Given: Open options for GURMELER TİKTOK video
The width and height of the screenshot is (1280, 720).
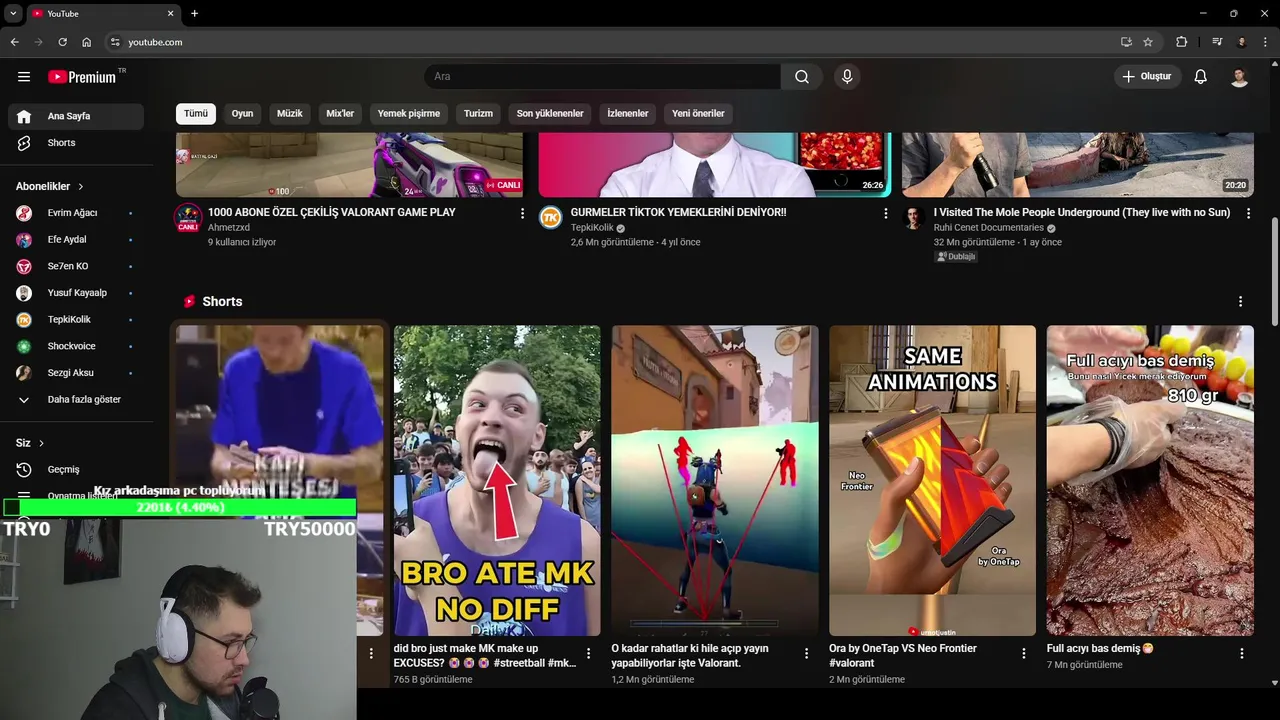Looking at the screenshot, I should [x=885, y=213].
